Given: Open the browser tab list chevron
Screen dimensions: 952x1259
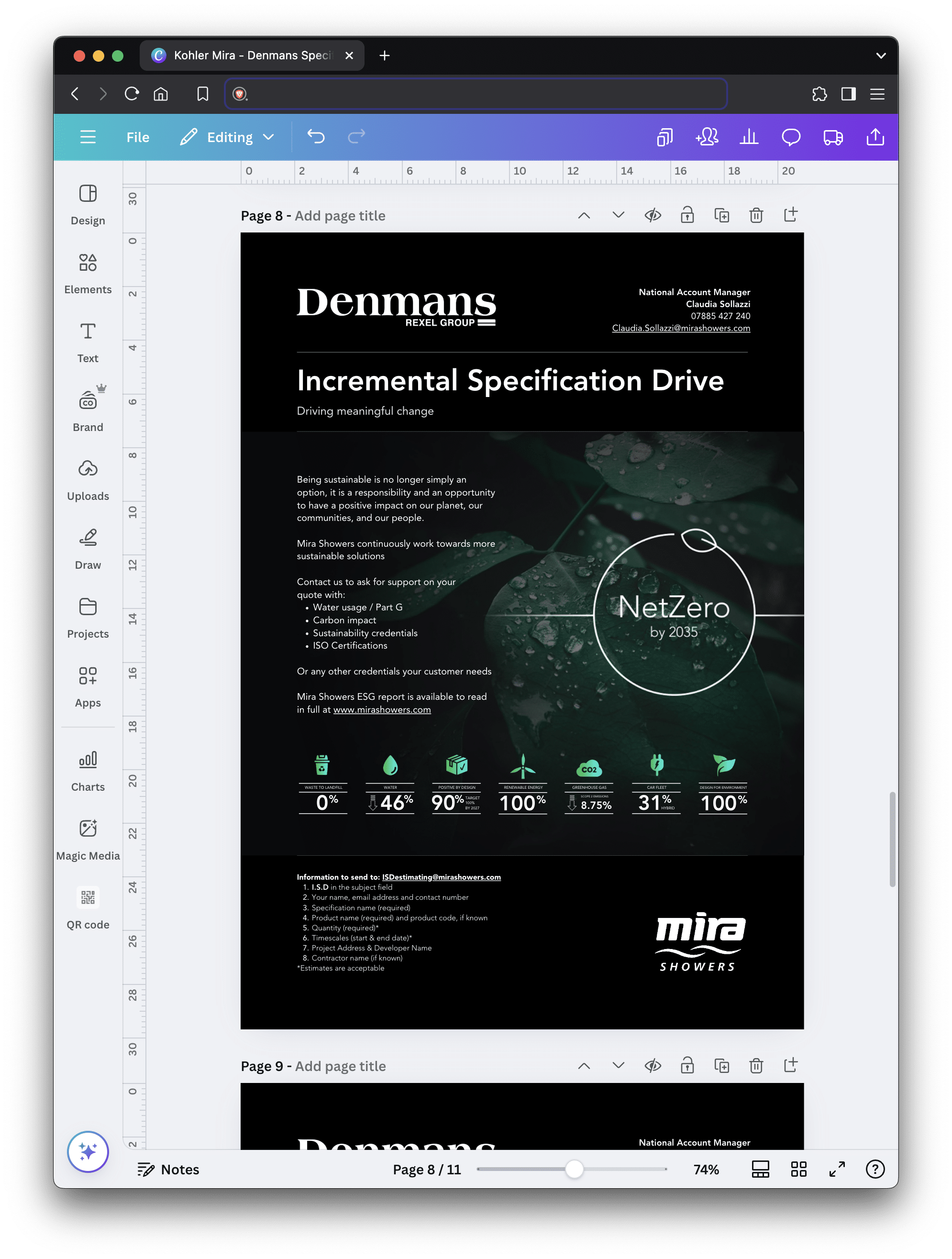Looking at the screenshot, I should pos(881,55).
